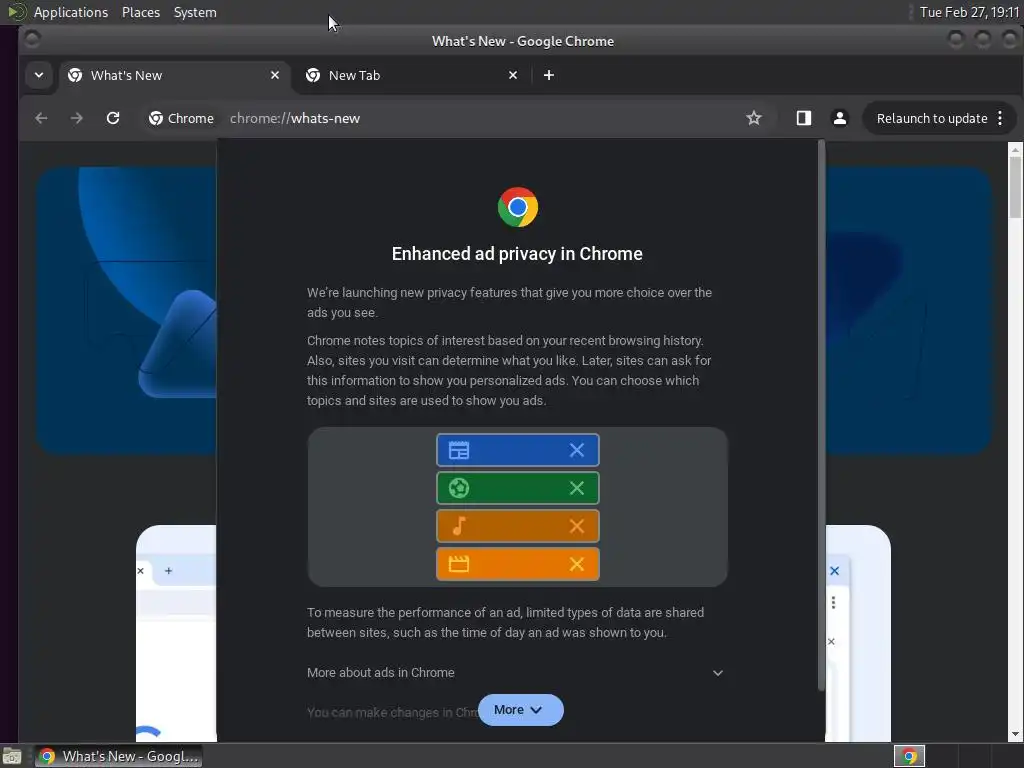This screenshot has width=1024, height=768.
Task: Open the System menu
Action: pyautogui.click(x=195, y=12)
